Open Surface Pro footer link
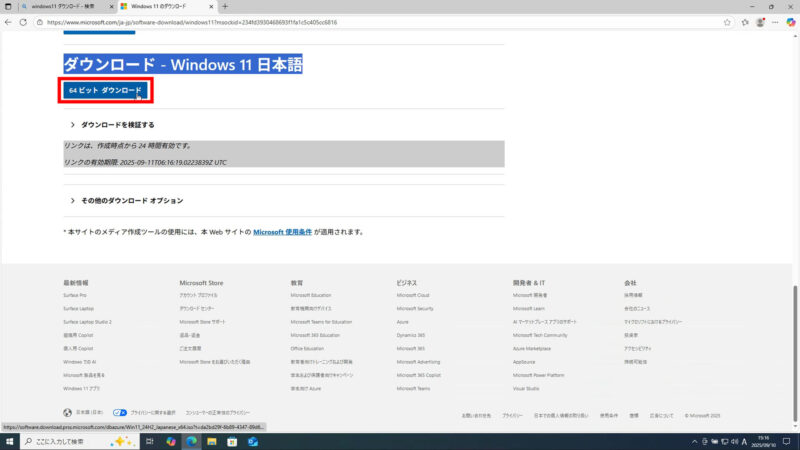The height and width of the screenshot is (450, 800). click(x=75, y=295)
